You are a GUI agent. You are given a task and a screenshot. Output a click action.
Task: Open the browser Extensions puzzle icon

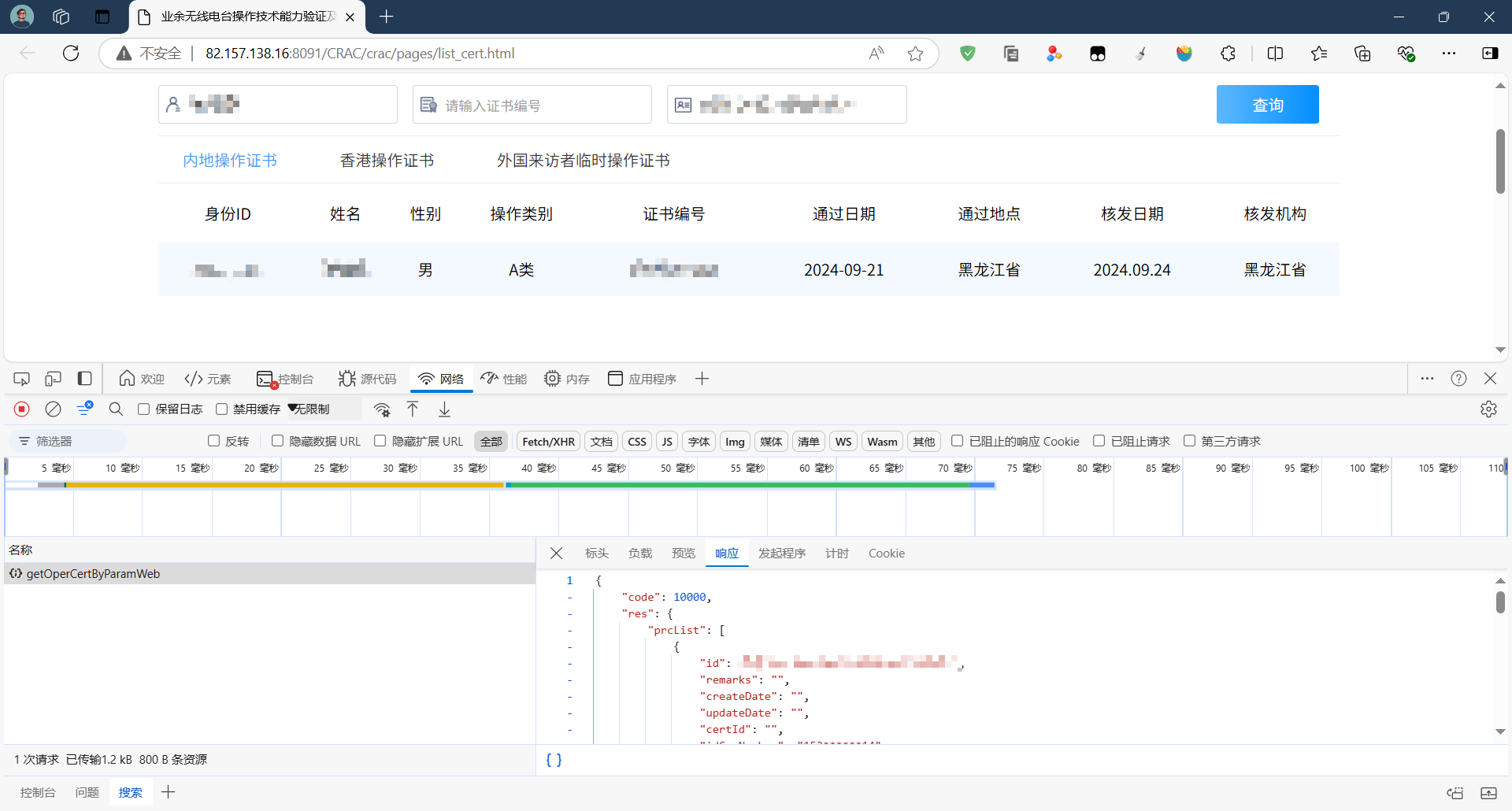1228,54
